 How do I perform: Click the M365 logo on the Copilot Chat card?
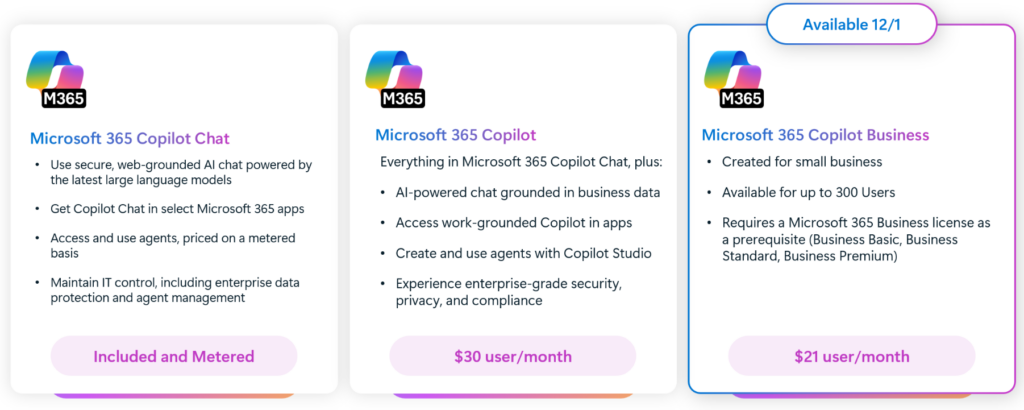tap(58, 78)
